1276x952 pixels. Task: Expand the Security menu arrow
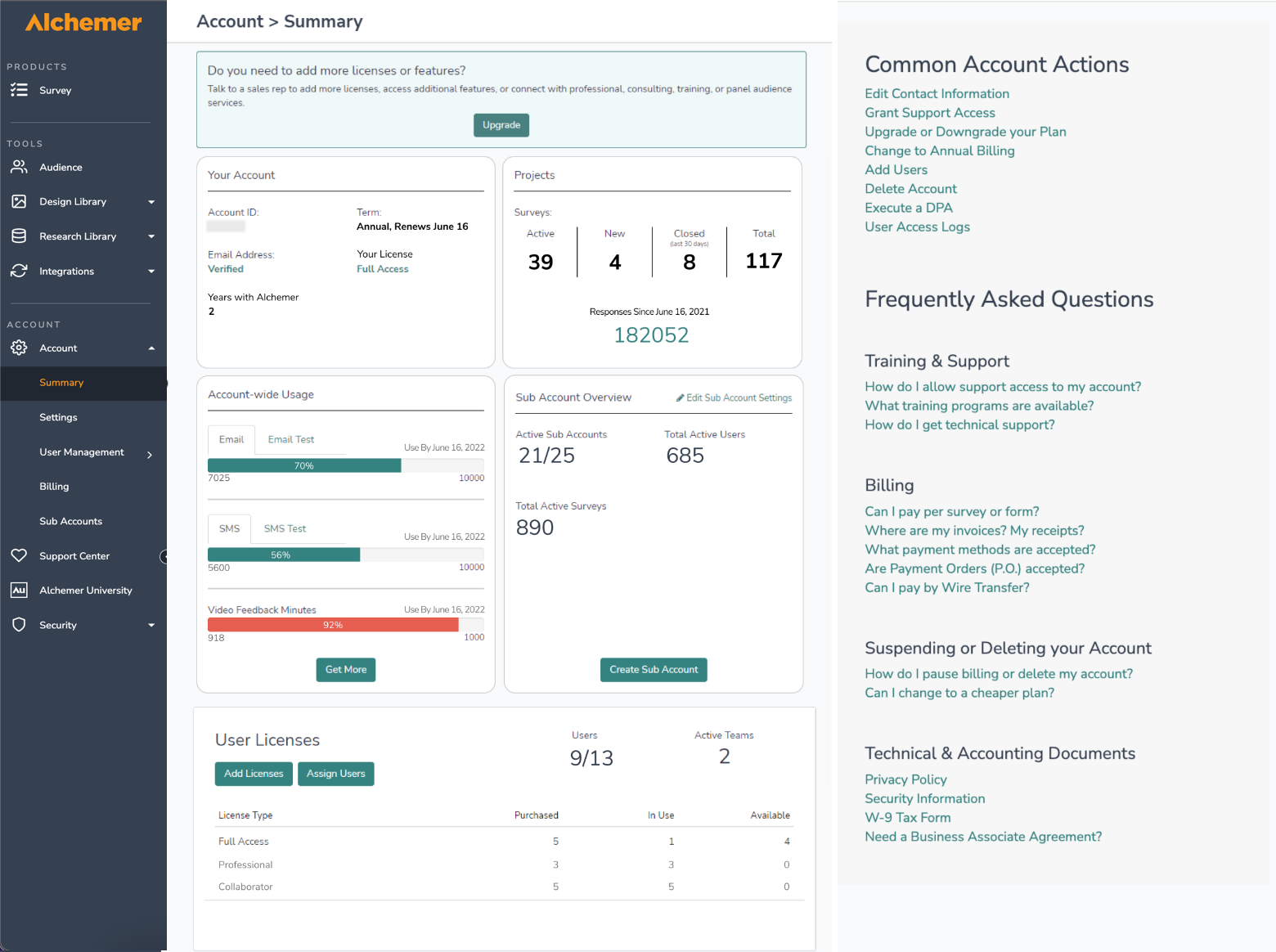click(x=151, y=626)
